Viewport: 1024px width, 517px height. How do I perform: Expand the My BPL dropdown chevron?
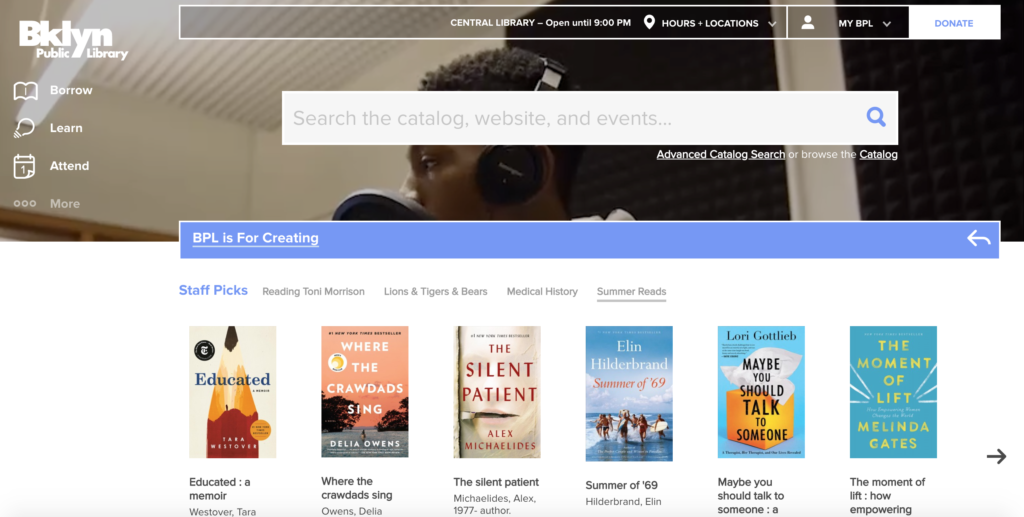pyautogui.click(x=887, y=24)
